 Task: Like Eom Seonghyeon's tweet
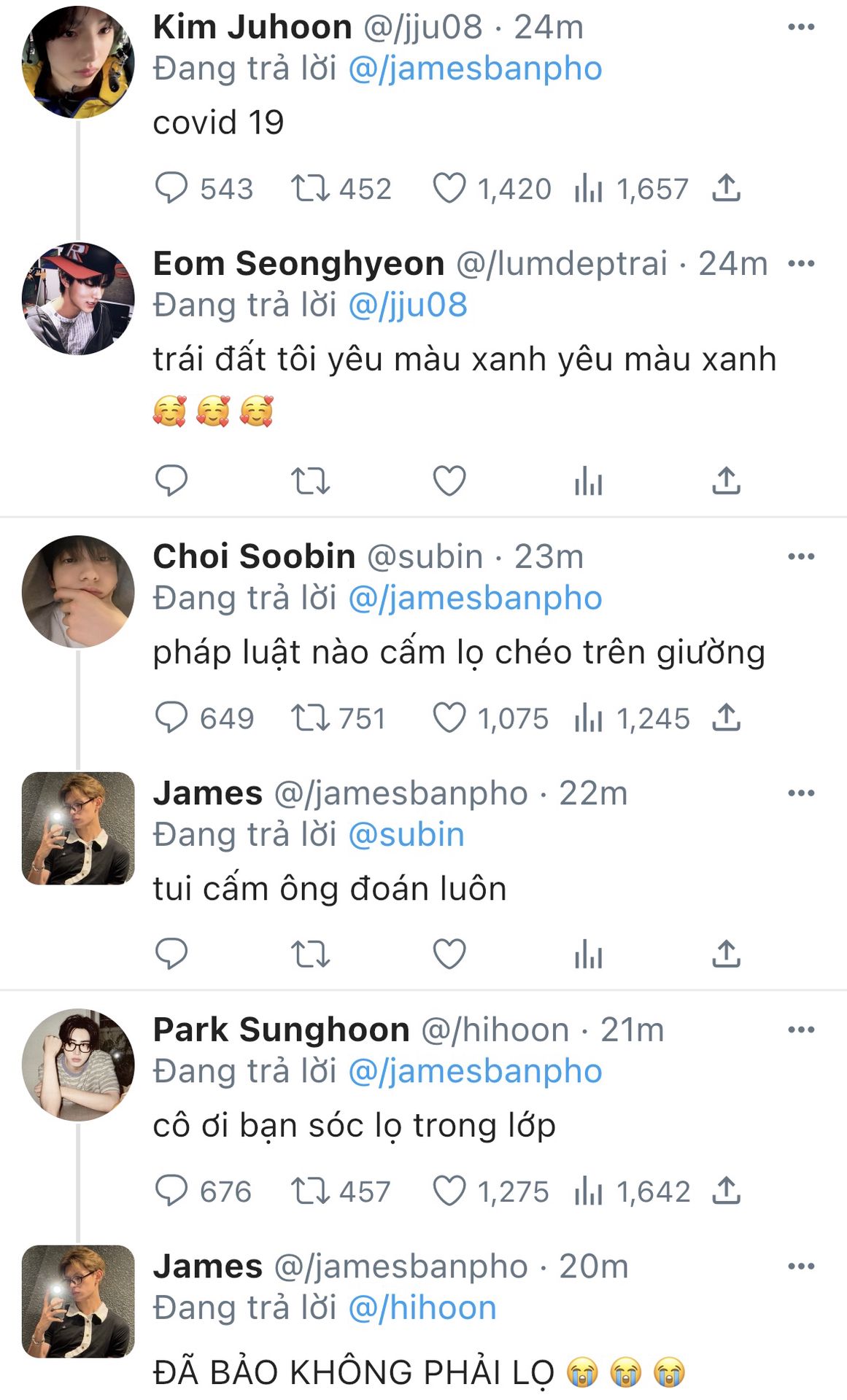449,481
